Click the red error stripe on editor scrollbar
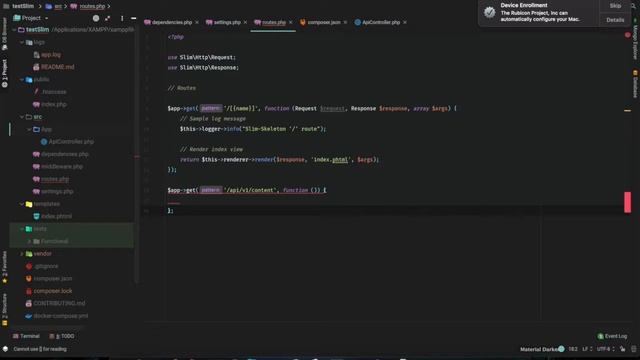This screenshot has height=360, width=640. point(627,202)
